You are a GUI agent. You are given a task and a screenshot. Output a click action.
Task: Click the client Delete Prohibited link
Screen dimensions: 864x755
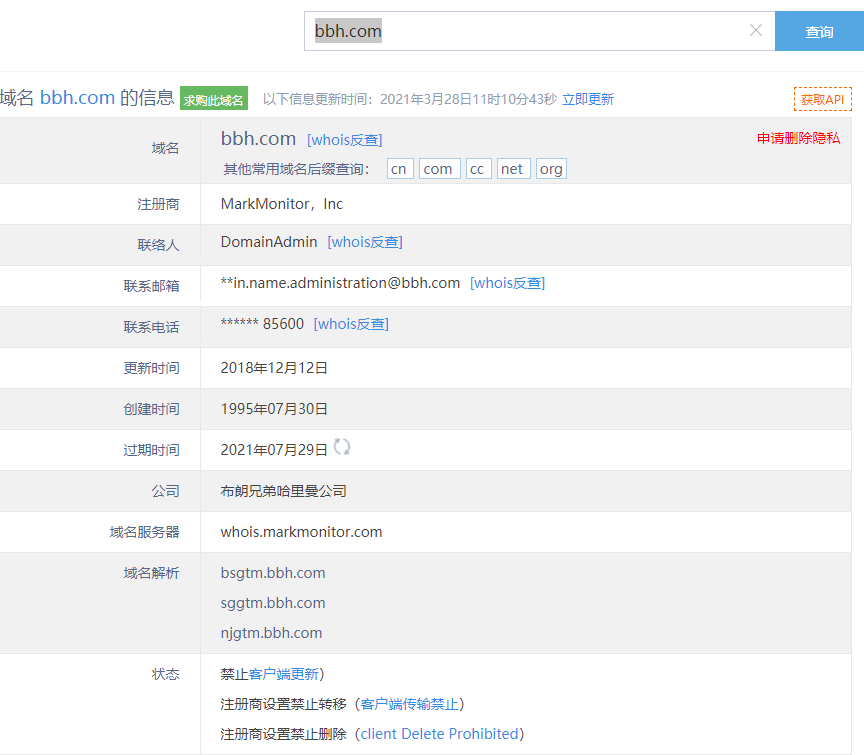coord(440,734)
